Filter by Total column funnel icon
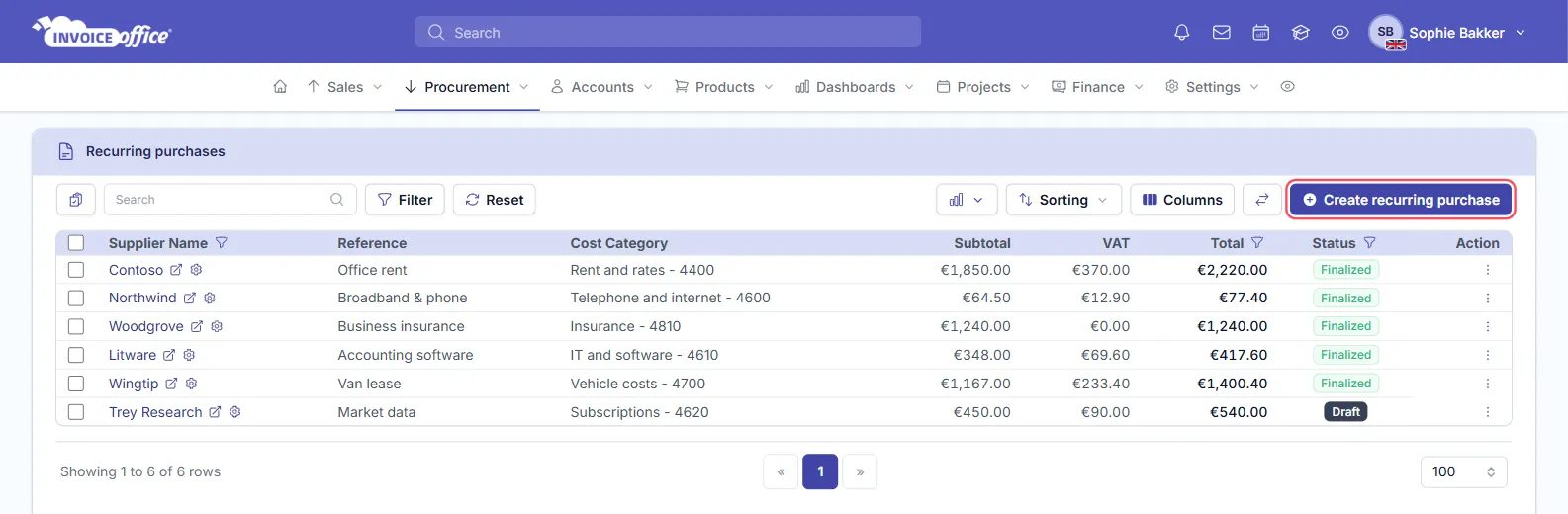 1257,243
